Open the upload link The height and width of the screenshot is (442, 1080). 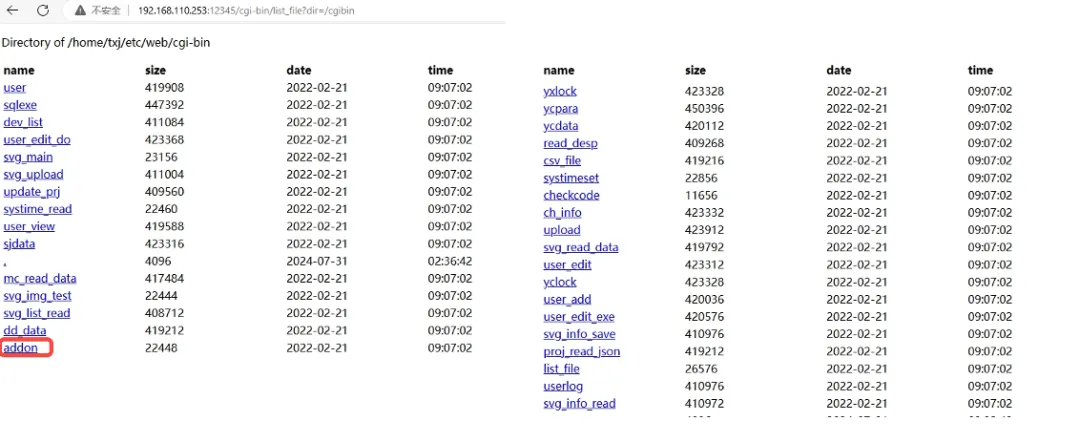pyautogui.click(x=561, y=230)
